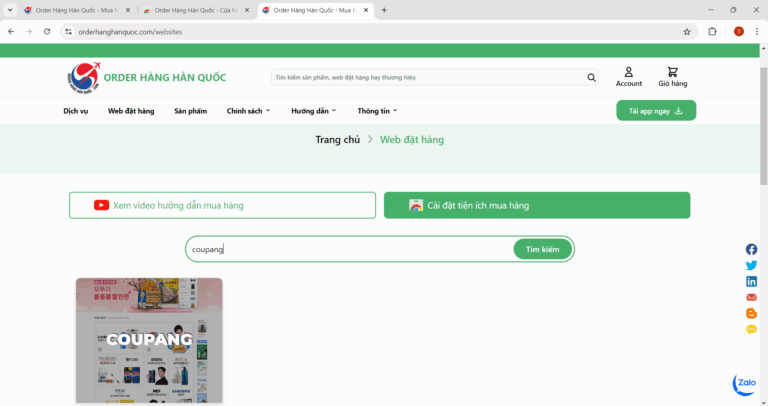Expand the Thông tin dropdown menu

click(x=377, y=111)
